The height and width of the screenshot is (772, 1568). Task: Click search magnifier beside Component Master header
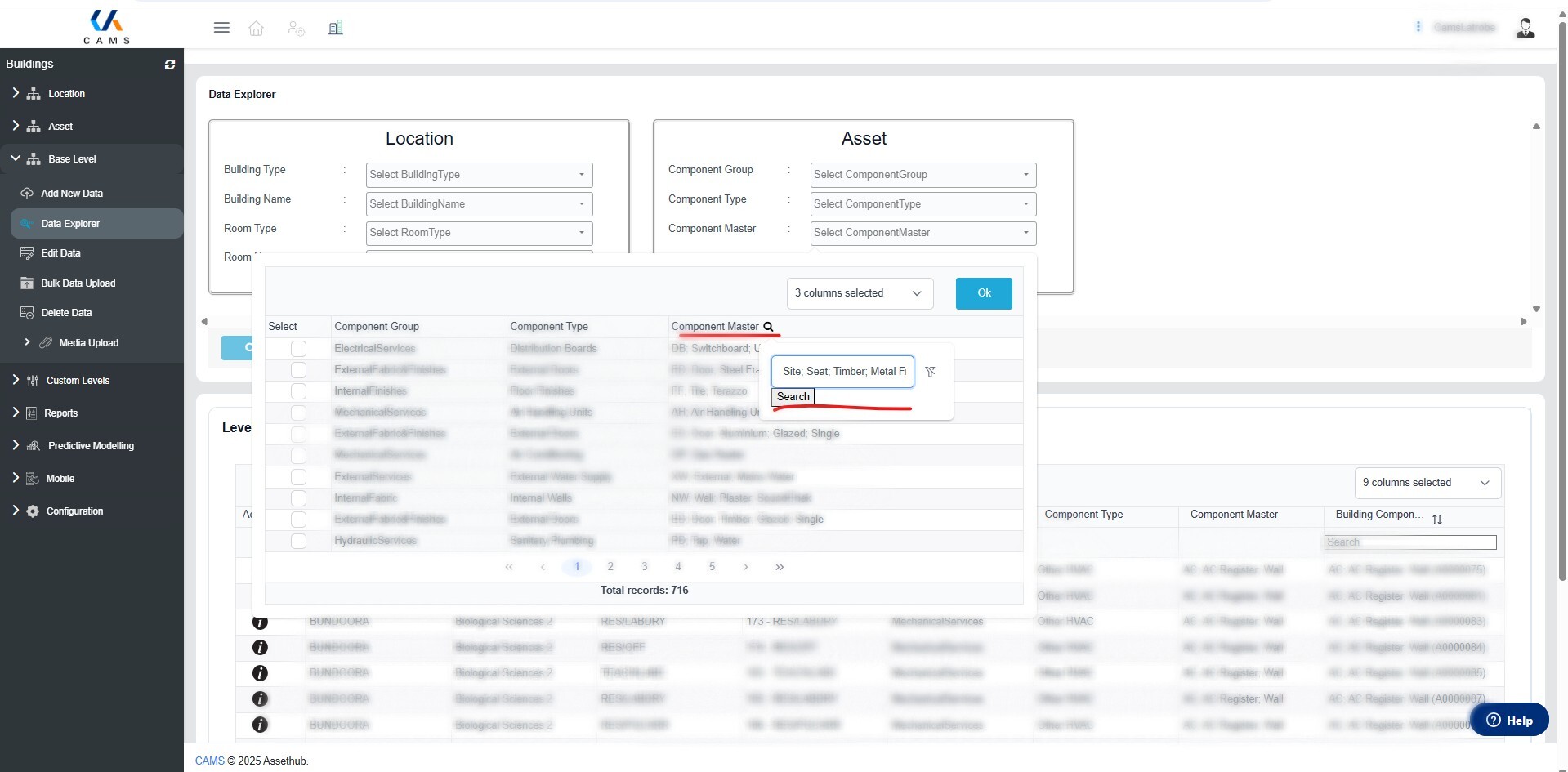click(768, 327)
